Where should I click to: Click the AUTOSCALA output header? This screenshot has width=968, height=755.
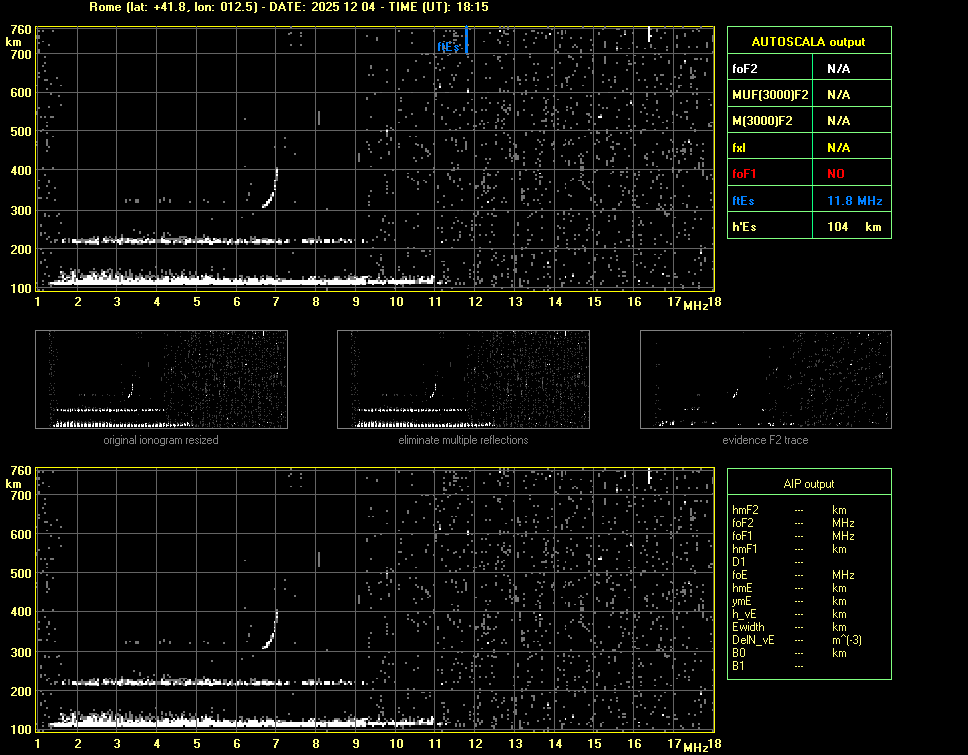pyautogui.click(x=808, y=42)
